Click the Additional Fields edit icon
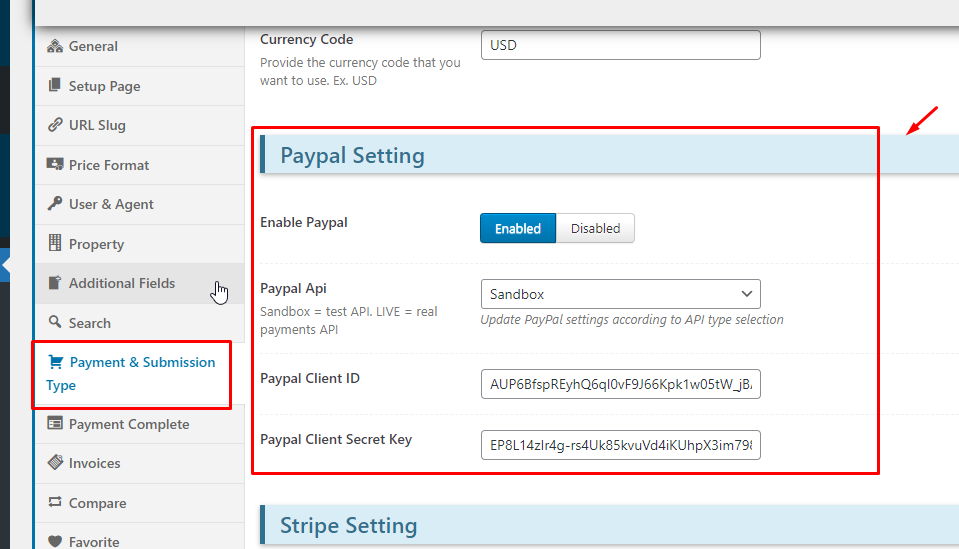Image resolution: width=959 pixels, height=549 pixels. (x=55, y=282)
